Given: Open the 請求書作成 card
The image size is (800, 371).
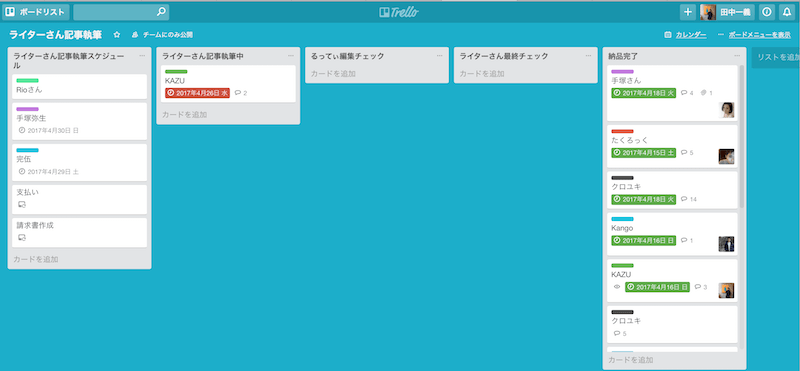Looking at the screenshot, I should click(x=79, y=232).
